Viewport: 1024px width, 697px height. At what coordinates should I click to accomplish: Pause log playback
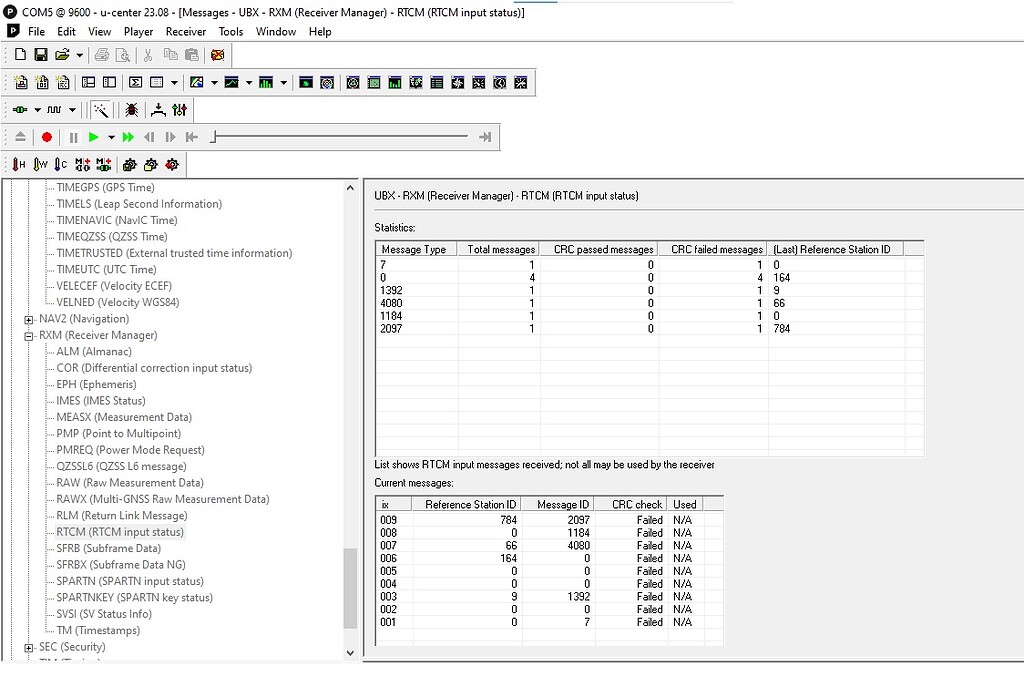point(74,138)
